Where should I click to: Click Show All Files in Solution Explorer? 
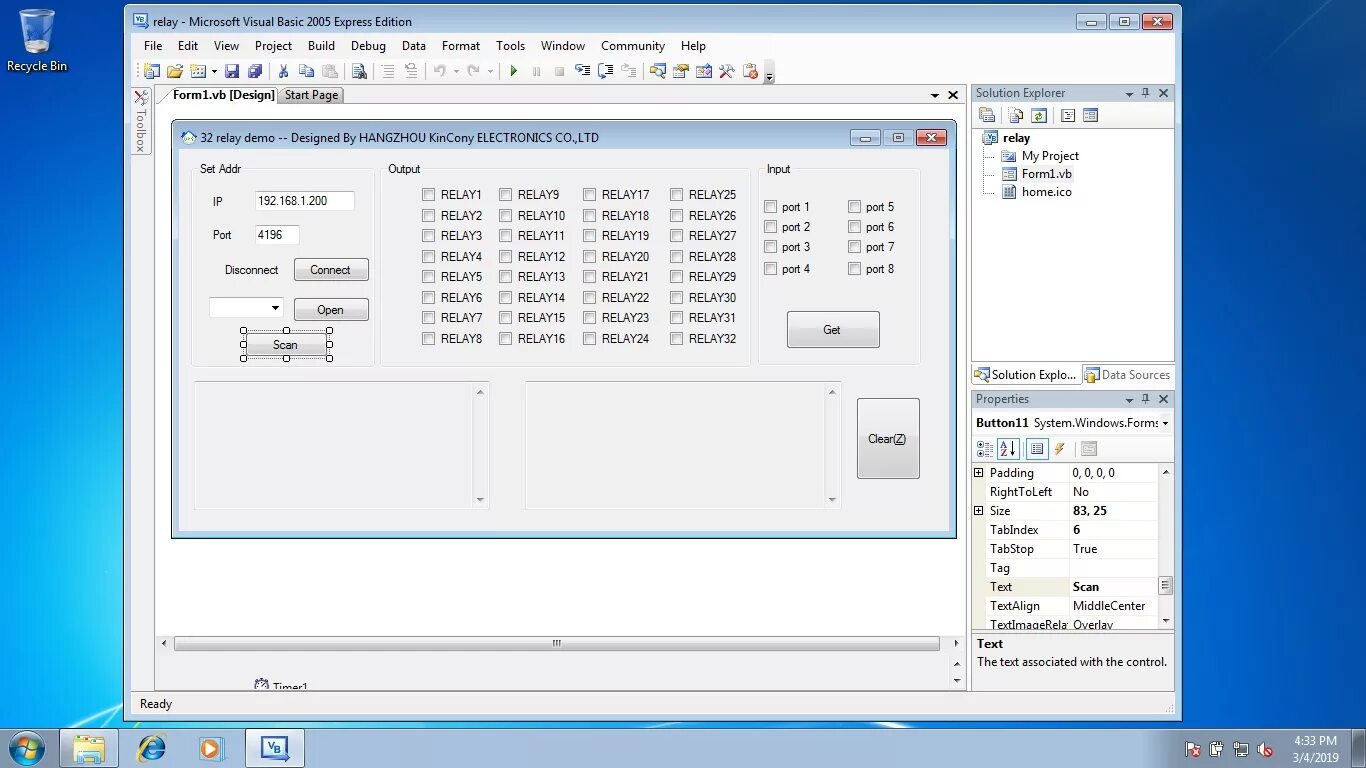[1016, 115]
